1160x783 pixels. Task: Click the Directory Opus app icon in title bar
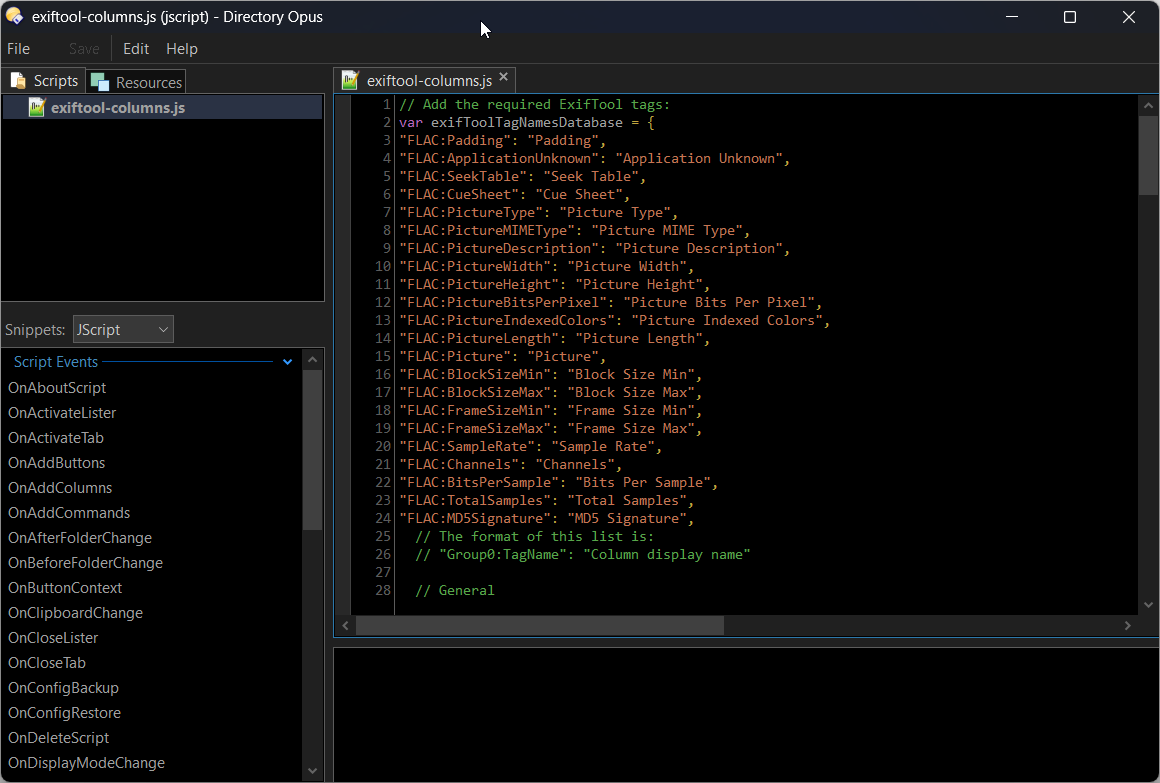pyautogui.click(x=14, y=16)
